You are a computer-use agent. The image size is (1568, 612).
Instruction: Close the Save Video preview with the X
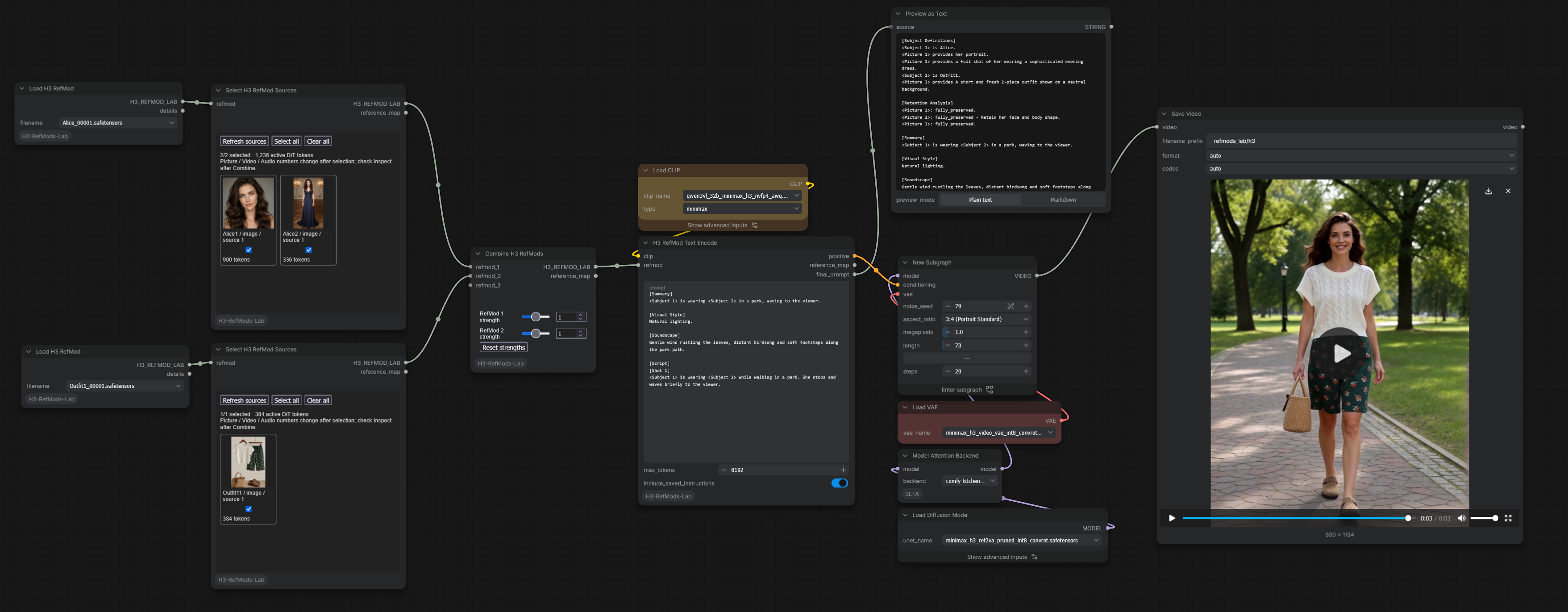(1508, 191)
